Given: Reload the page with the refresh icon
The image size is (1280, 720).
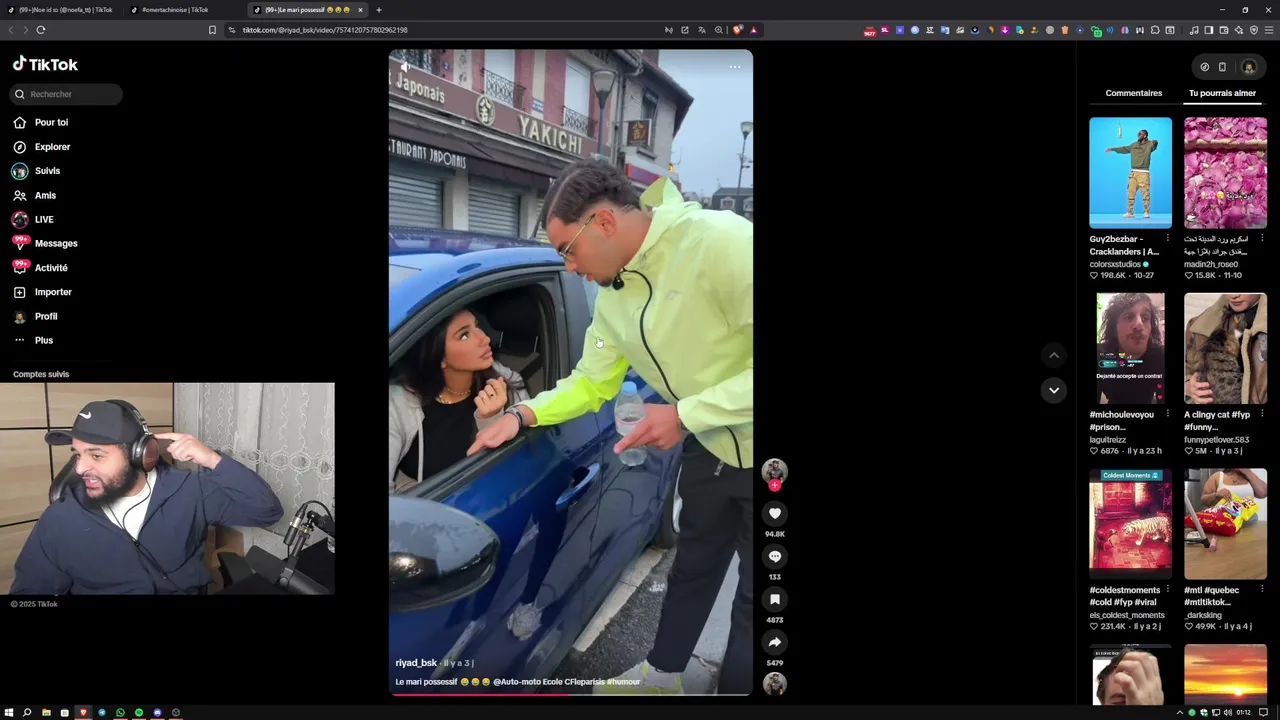Looking at the screenshot, I should click(x=41, y=30).
